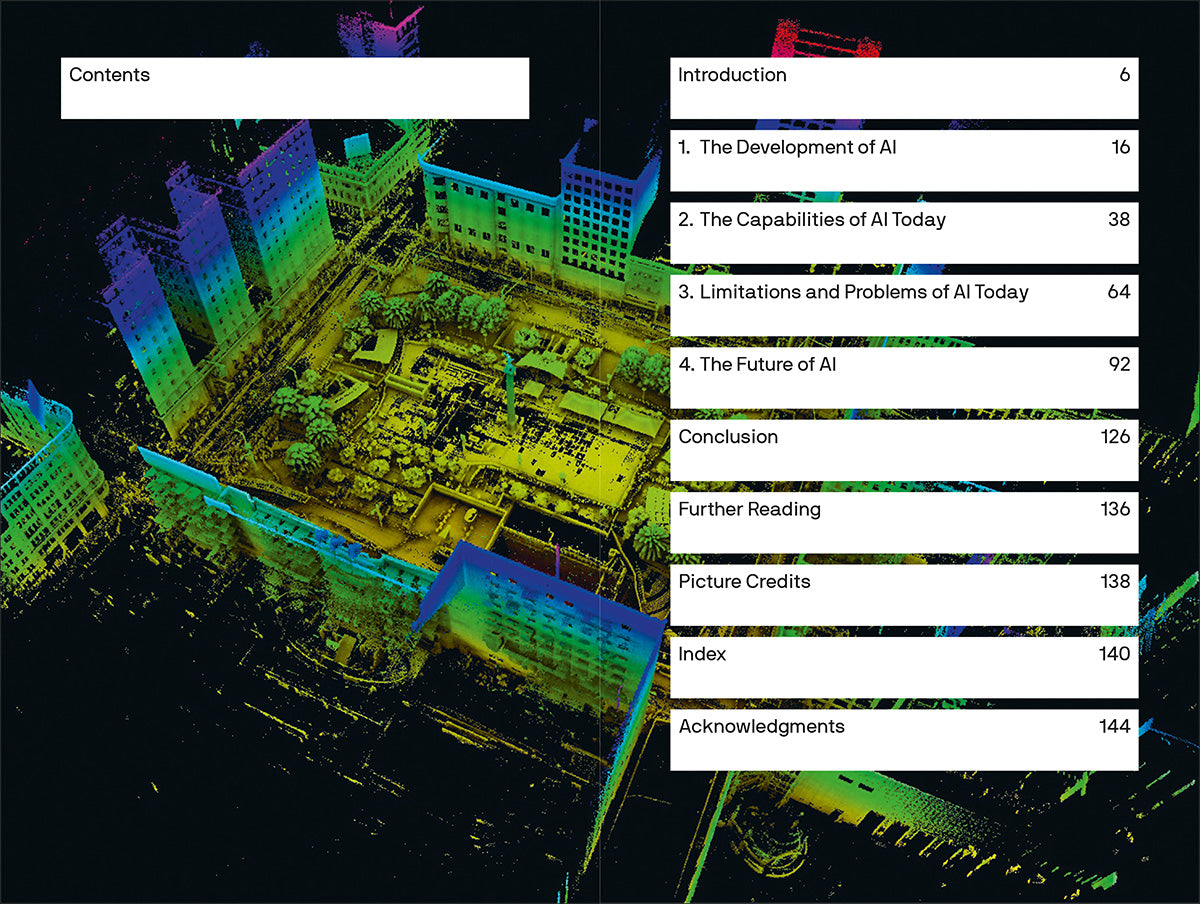The height and width of the screenshot is (904, 1200).
Task: Select page number 38
Action: tap(1118, 220)
